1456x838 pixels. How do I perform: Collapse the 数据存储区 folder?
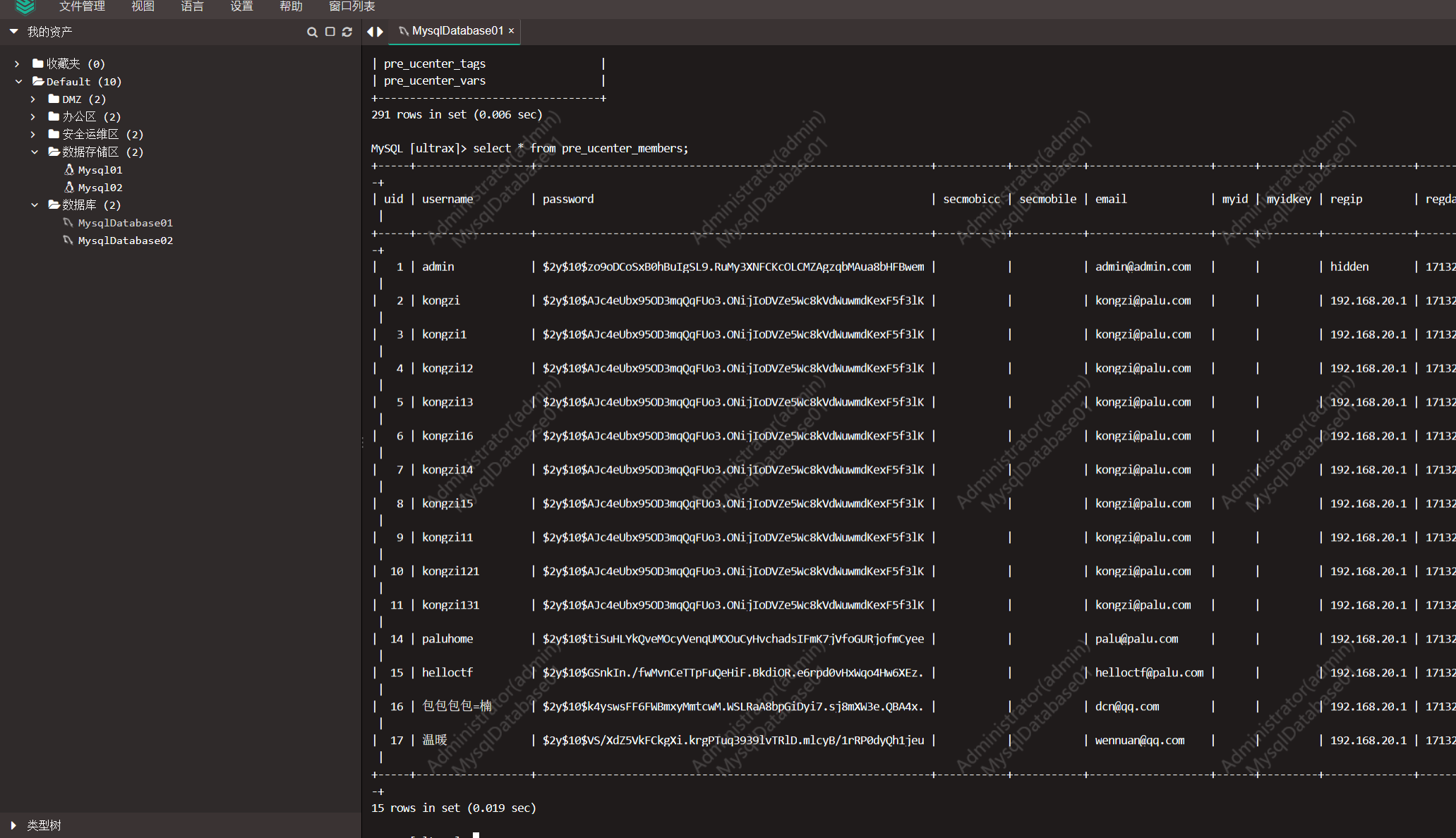(34, 152)
